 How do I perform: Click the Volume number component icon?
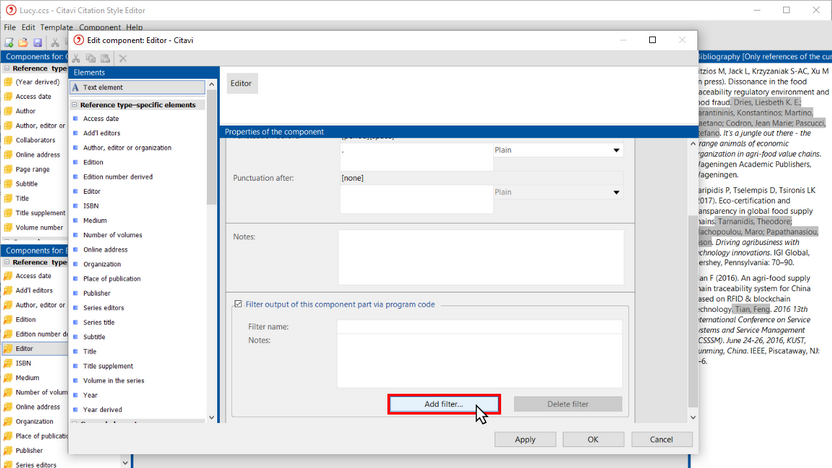8,228
